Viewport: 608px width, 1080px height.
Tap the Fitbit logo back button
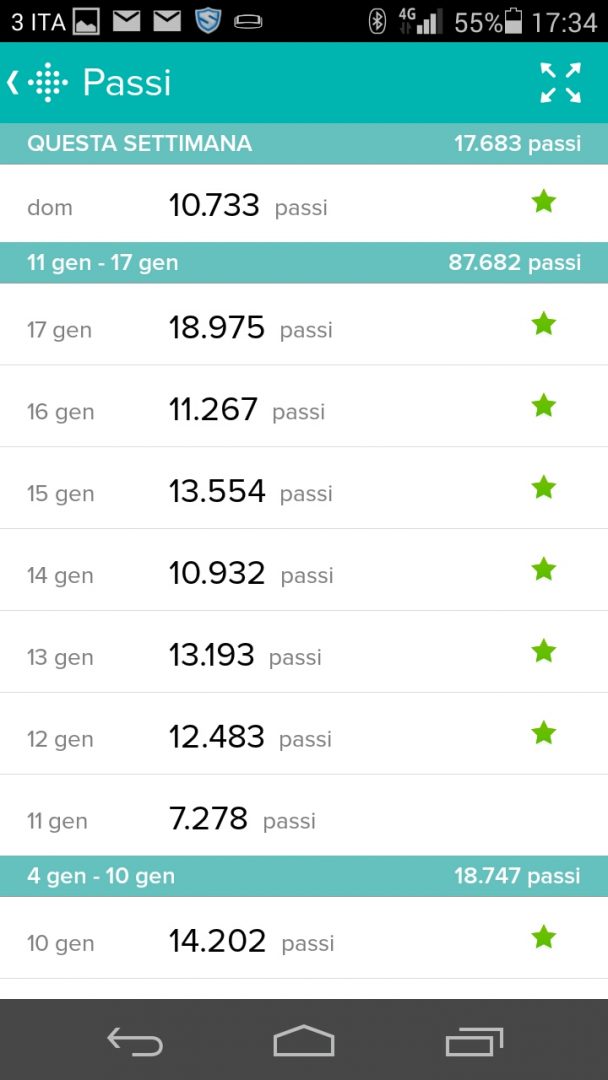[x=37, y=82]
